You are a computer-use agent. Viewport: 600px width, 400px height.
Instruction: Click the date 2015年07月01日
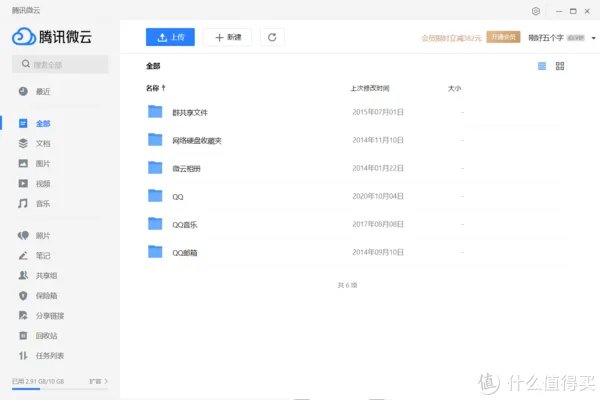(378, 112)
